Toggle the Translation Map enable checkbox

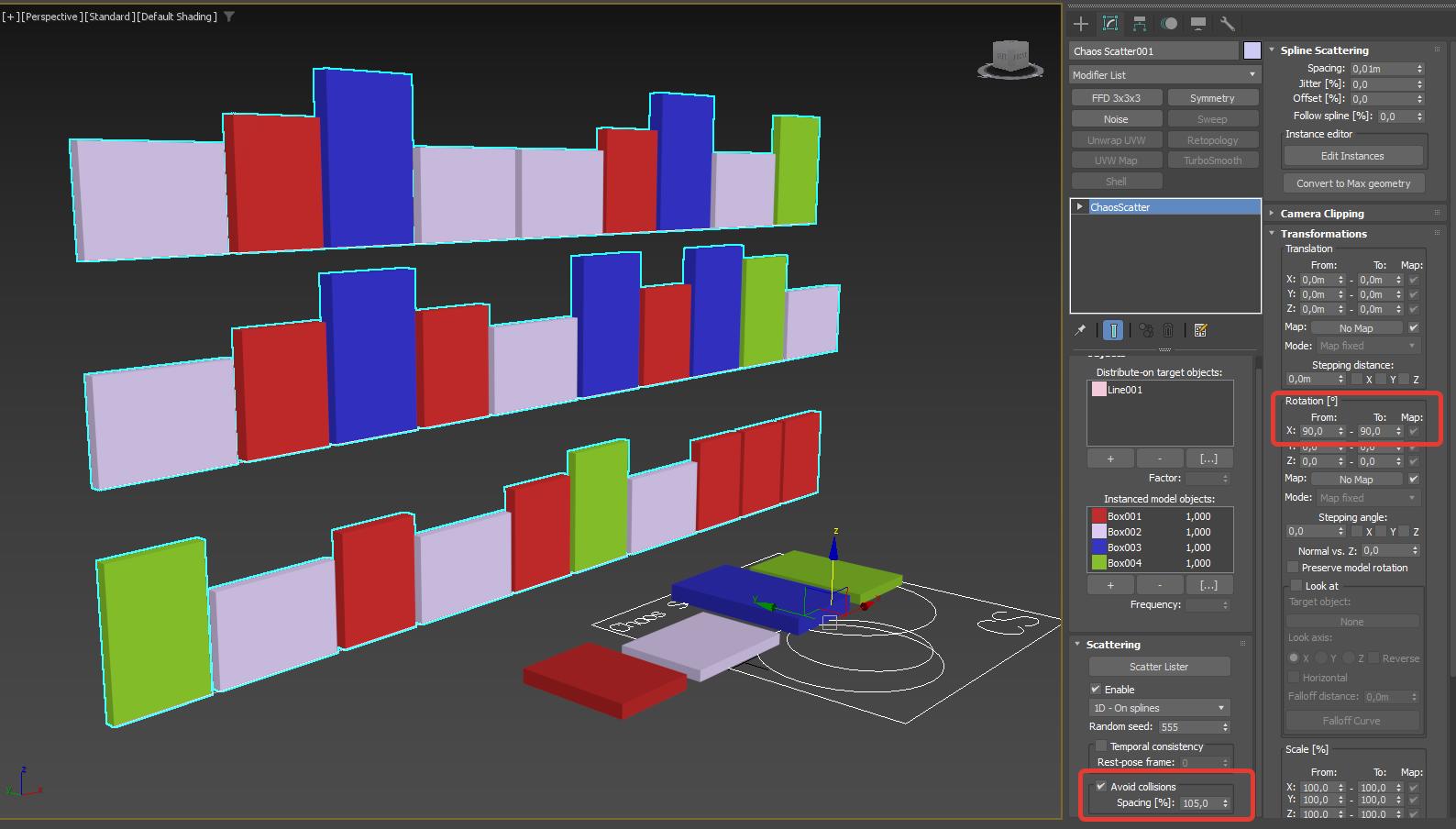[1413, 327]
